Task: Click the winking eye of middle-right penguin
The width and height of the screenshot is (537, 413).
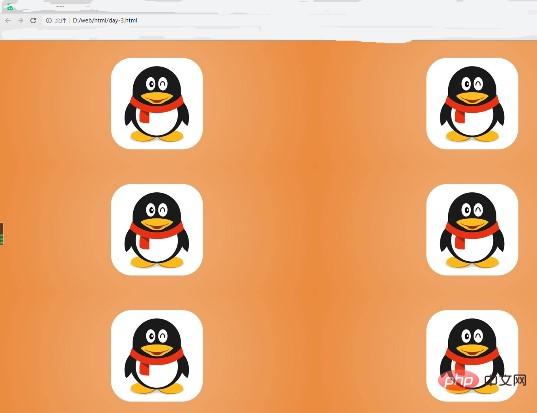Action: 478,209
